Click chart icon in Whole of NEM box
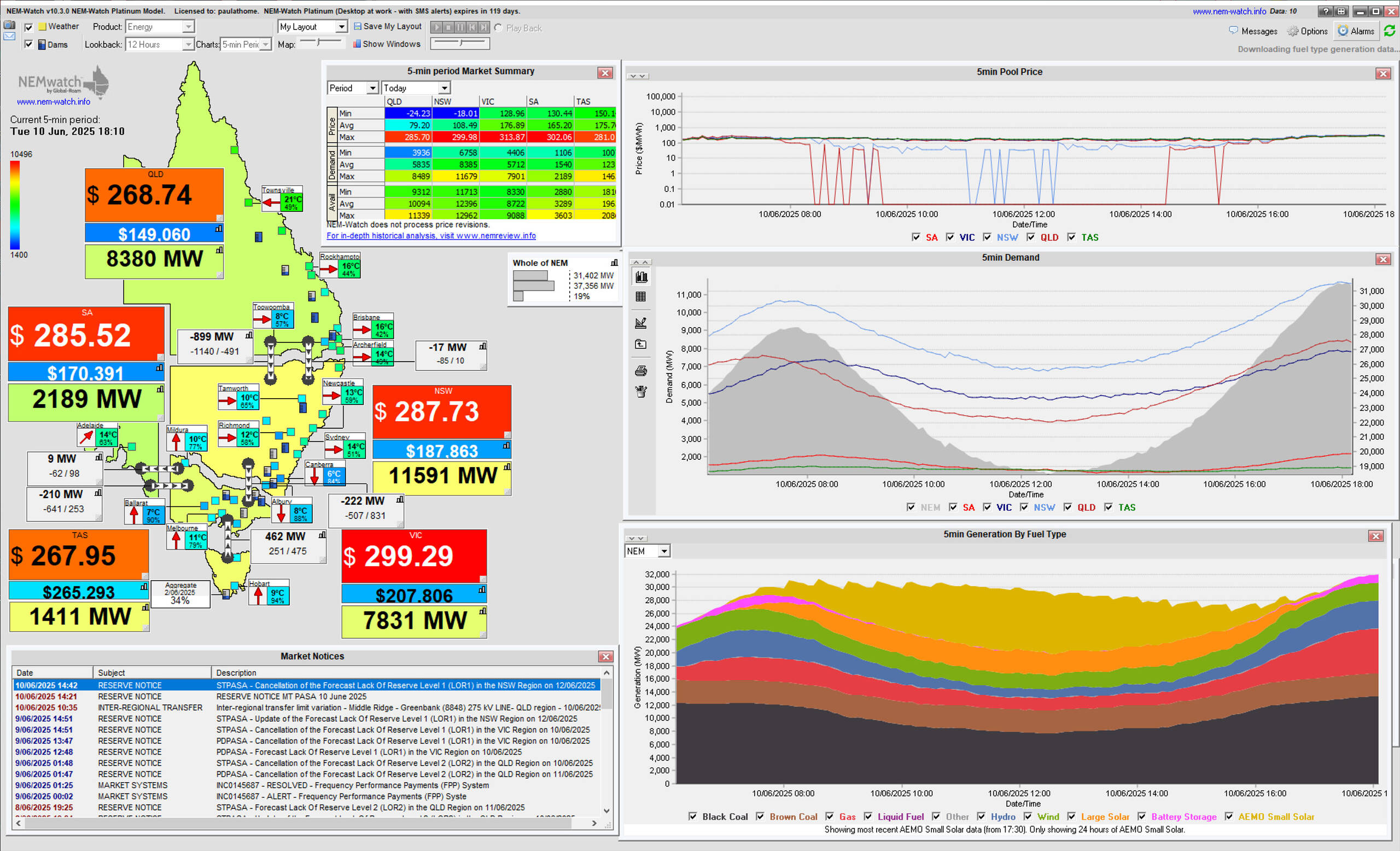The image size is (1400, 851). click(614, 263)
